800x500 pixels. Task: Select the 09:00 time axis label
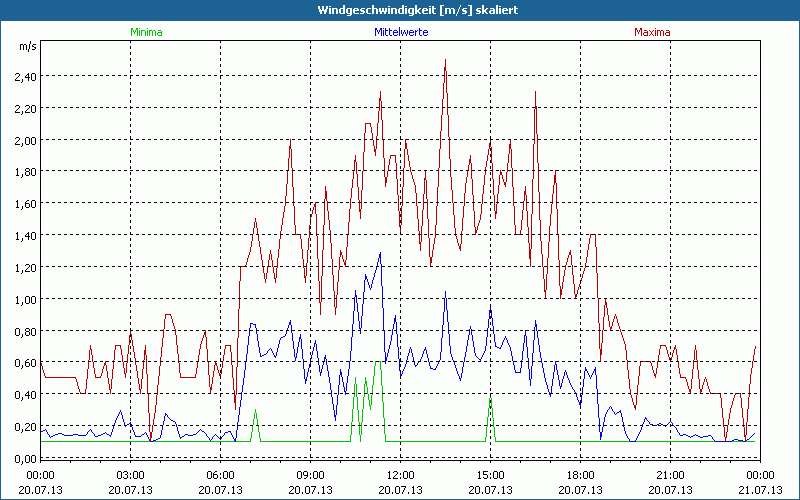tap(310, 475)
